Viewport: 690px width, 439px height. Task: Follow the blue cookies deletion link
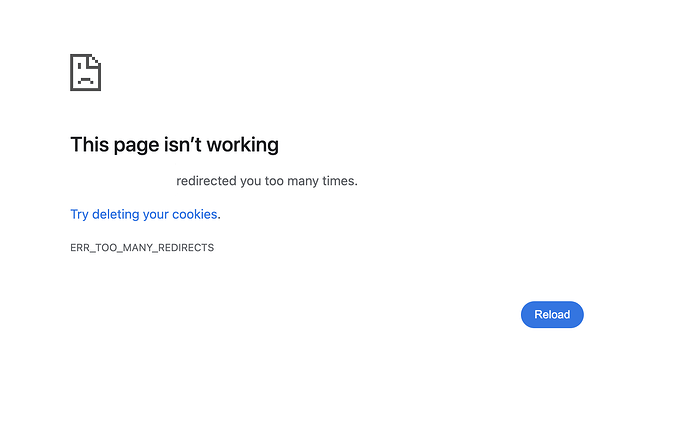(144, 214)
